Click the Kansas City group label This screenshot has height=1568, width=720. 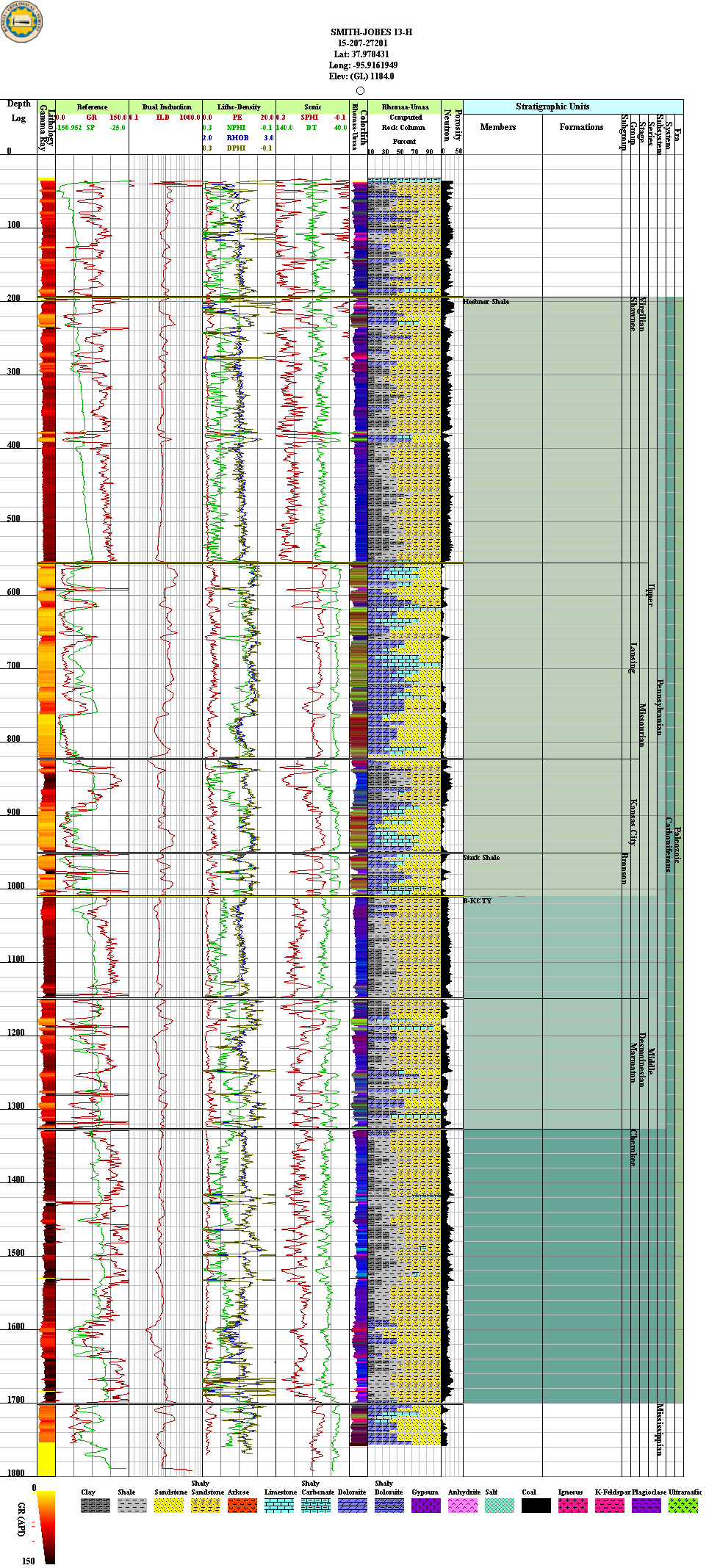[633, 823]
